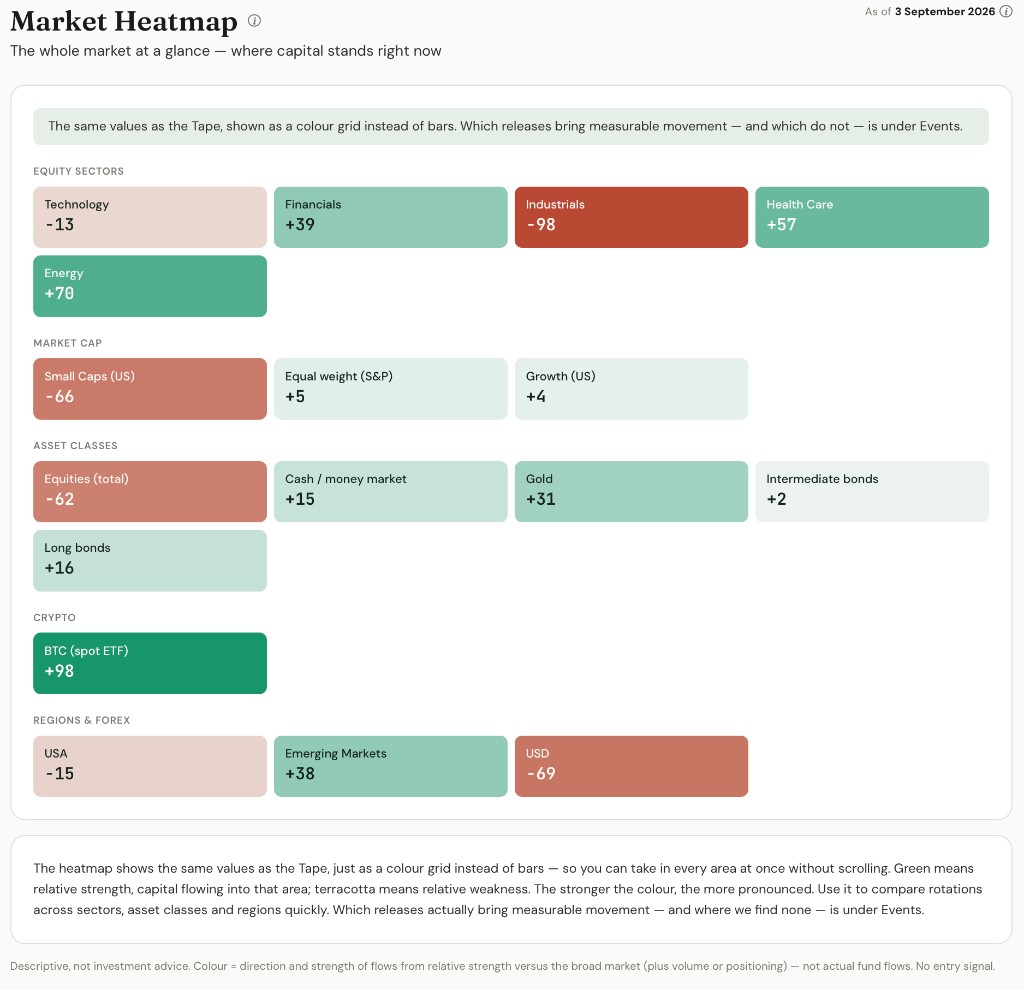Click the Equal weight (S&P) tile
1024x990 pixels.
(x=391, y=389)
